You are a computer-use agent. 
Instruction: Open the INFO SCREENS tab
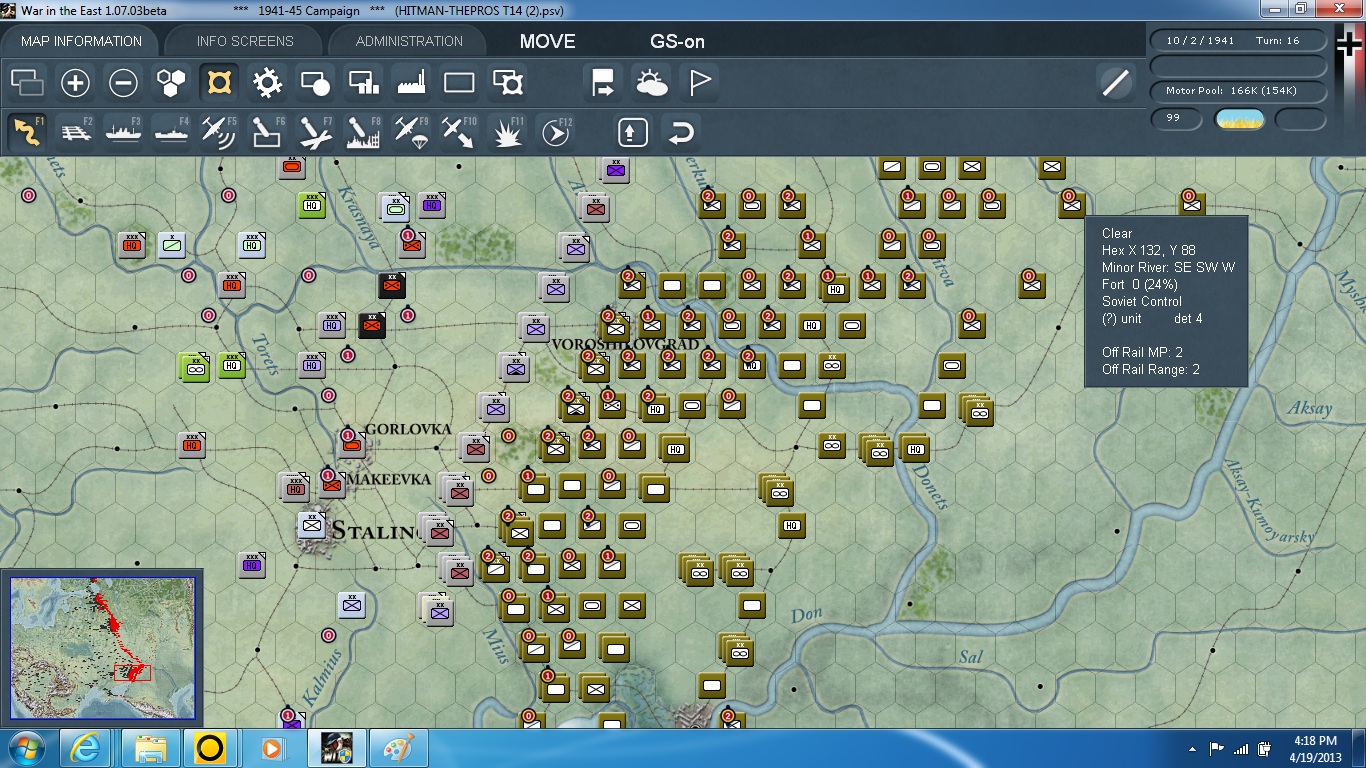coord(245,41)
